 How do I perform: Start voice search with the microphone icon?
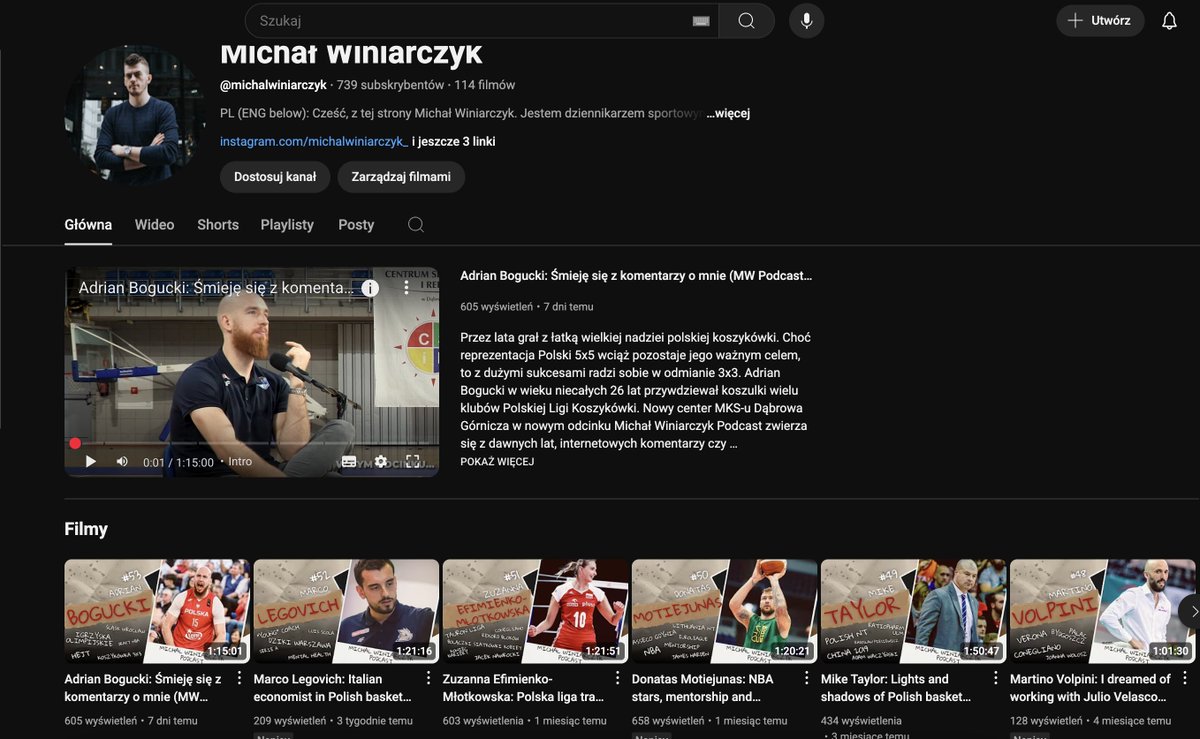point(806,21)
